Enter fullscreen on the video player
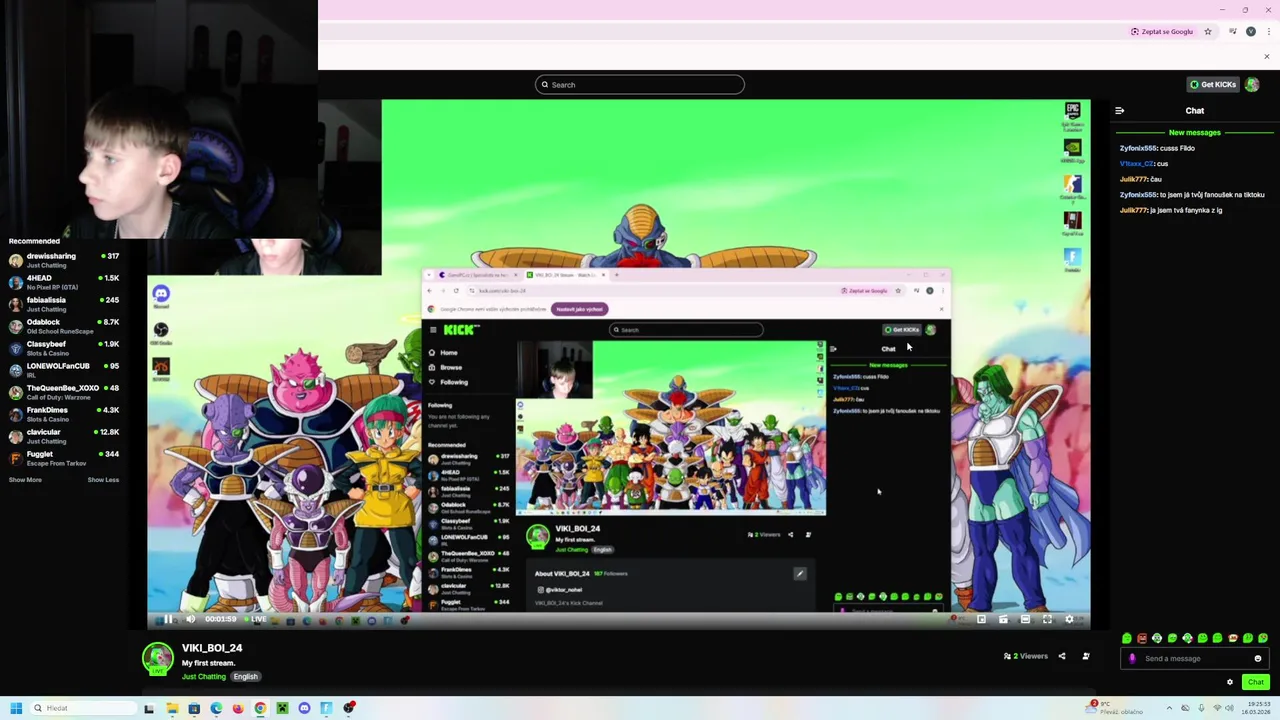The width and height of the screenshot is (1280, 720). [x=1047, y=619]
